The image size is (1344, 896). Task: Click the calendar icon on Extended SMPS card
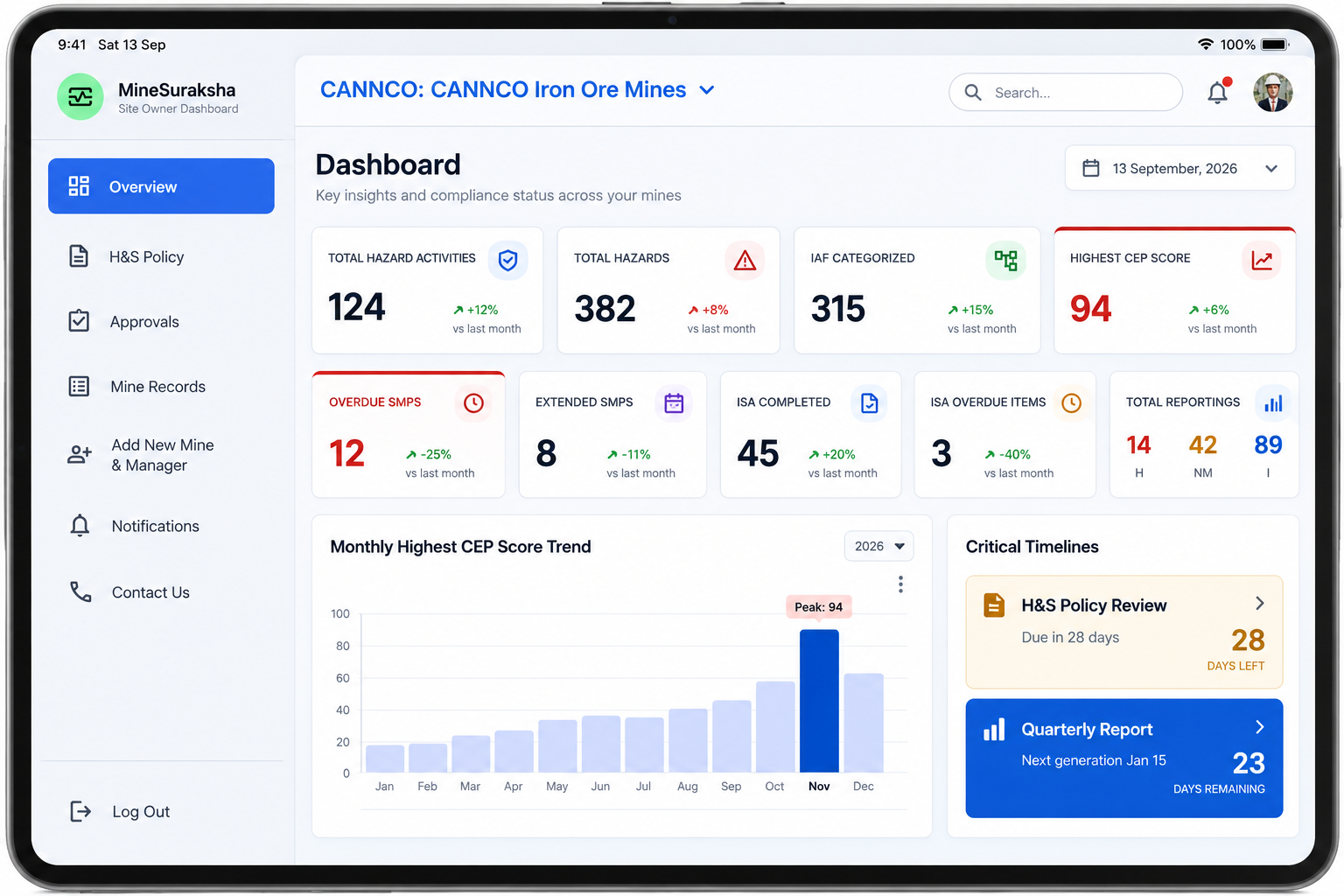click(x=674, y=402)
